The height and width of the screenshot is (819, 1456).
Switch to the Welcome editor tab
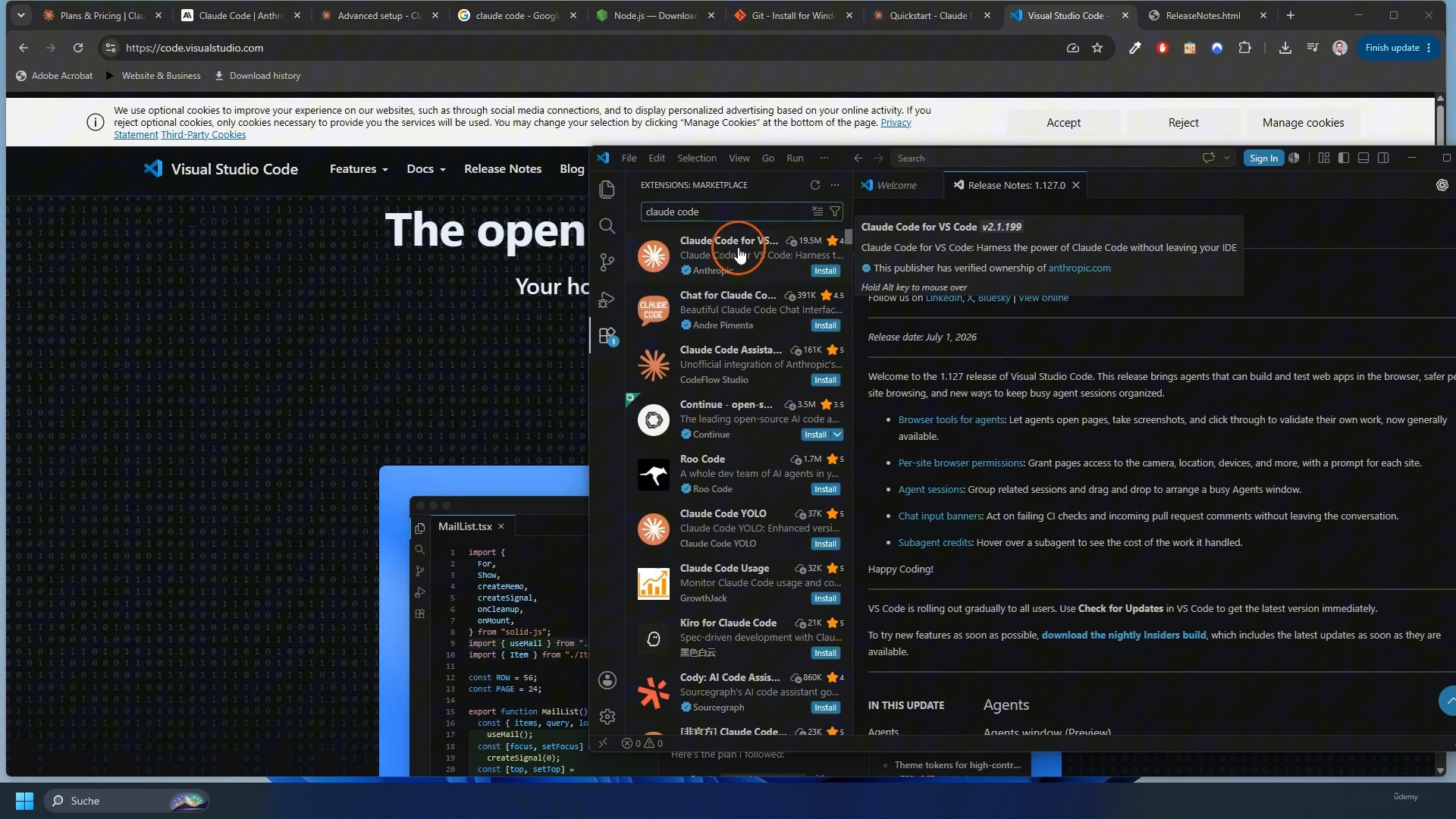coord(896,185)
